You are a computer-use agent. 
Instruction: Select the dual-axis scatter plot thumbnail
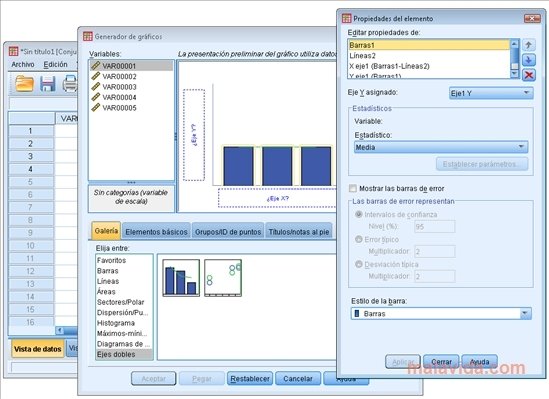point(223,278)
